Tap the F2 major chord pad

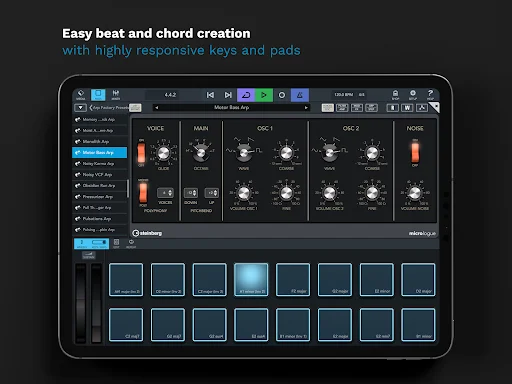pos(293,279)
